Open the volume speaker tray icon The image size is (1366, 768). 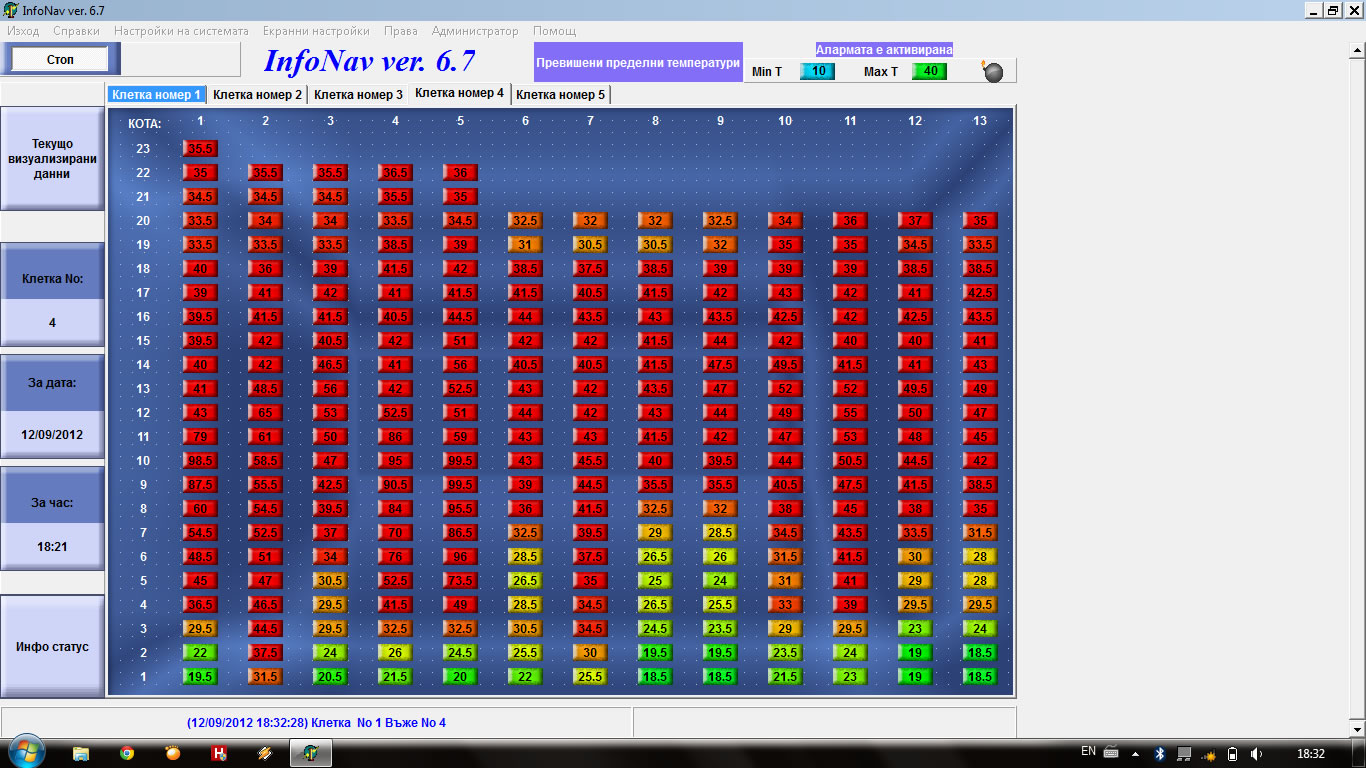1256,753
